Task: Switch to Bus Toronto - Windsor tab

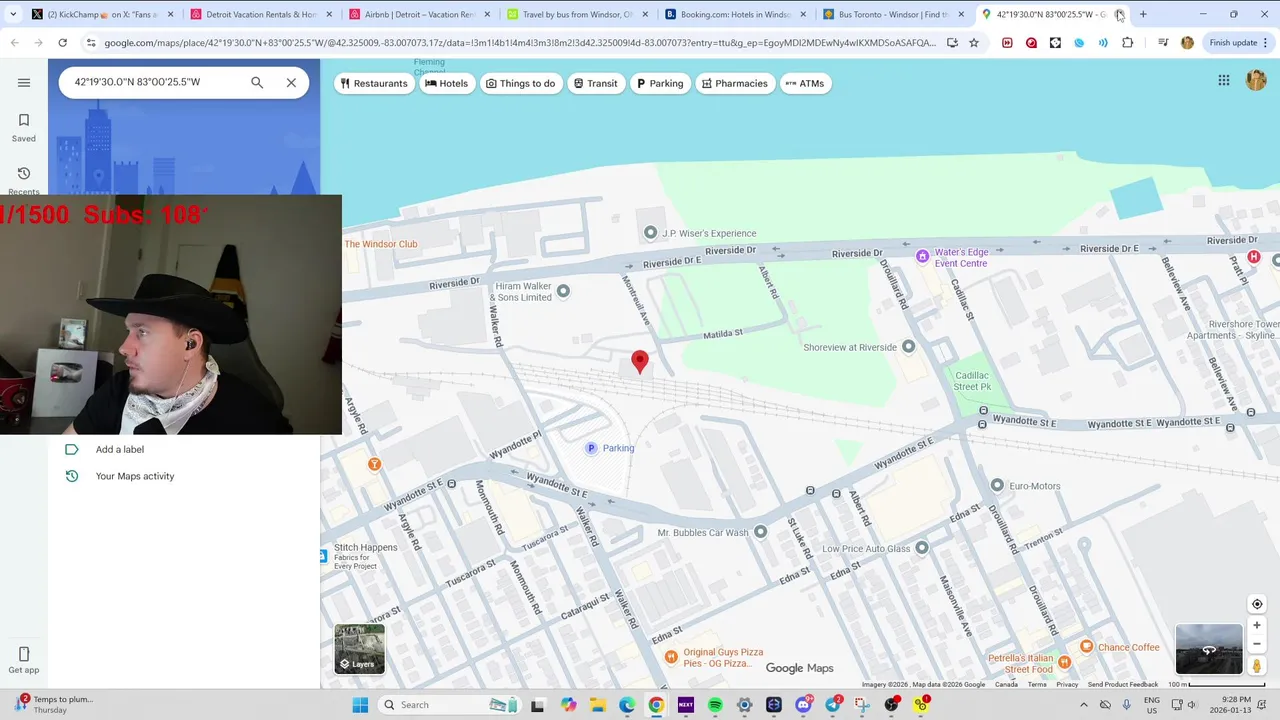Action: coord(893,14)
